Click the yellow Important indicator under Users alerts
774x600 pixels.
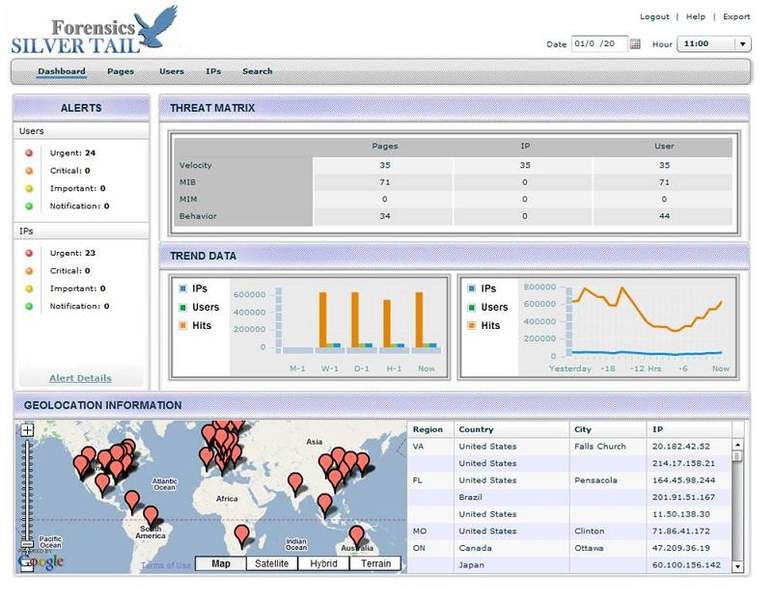tap(29, 188)
